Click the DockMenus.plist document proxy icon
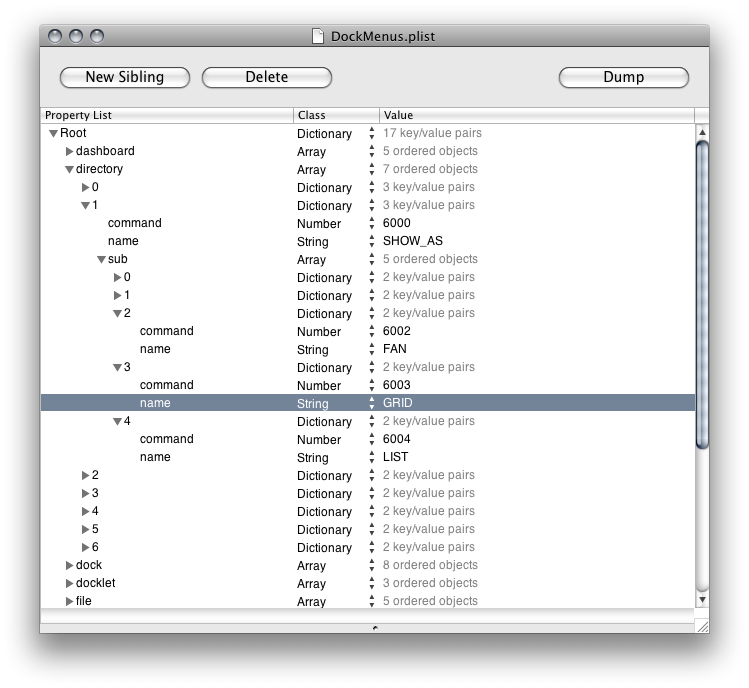Screen dimensions: 749x688 click(318, 36)
